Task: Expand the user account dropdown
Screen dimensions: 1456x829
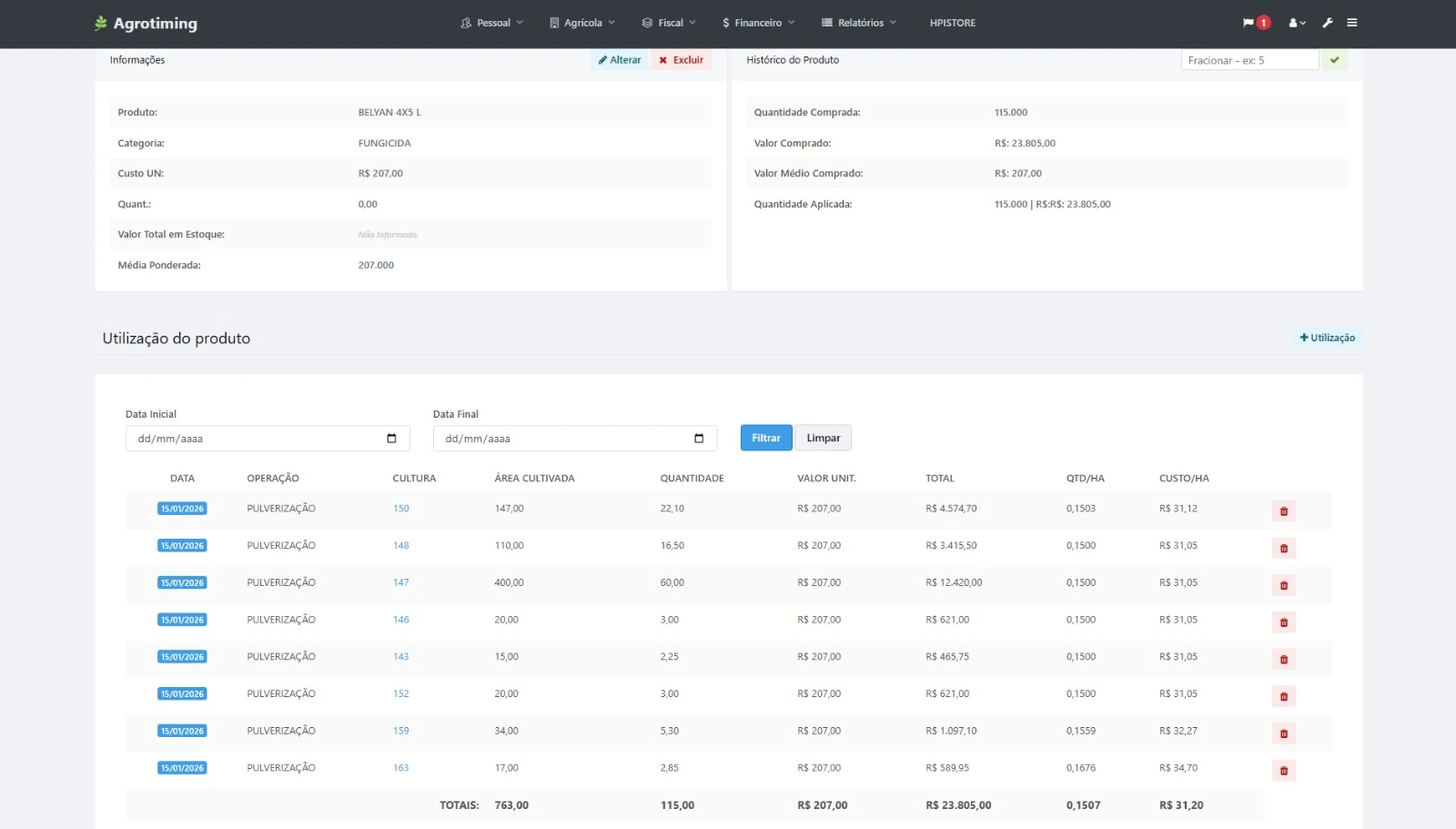Action: [1297, 23]
